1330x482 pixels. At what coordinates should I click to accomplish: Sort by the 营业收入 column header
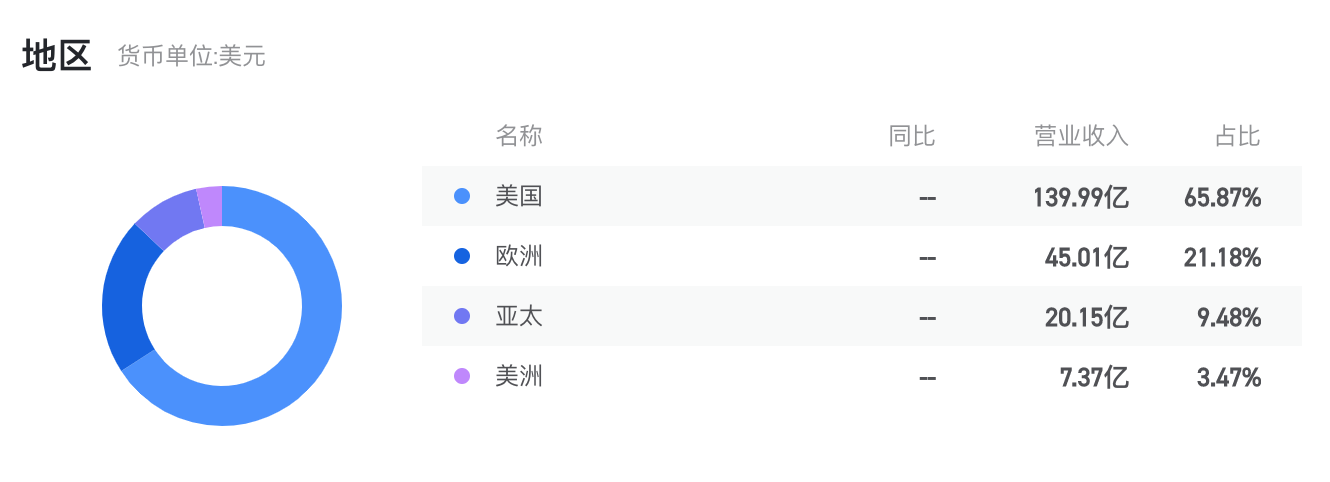1081,136
